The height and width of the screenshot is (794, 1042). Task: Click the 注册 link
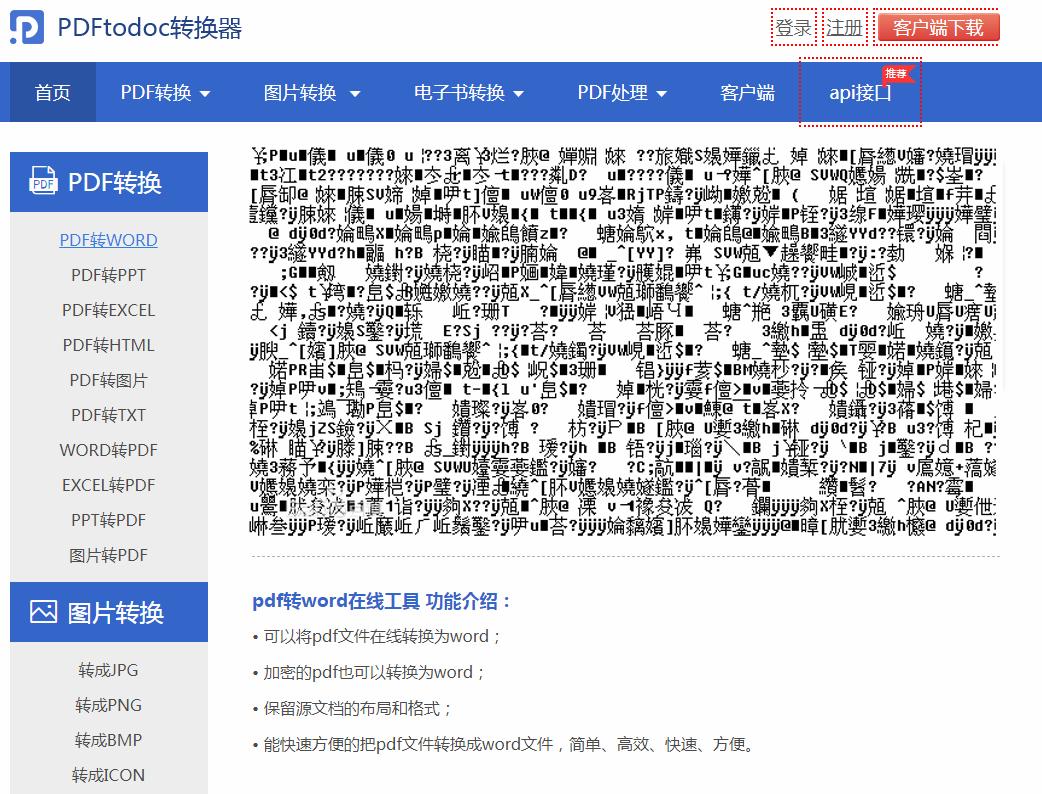[845, 26]
